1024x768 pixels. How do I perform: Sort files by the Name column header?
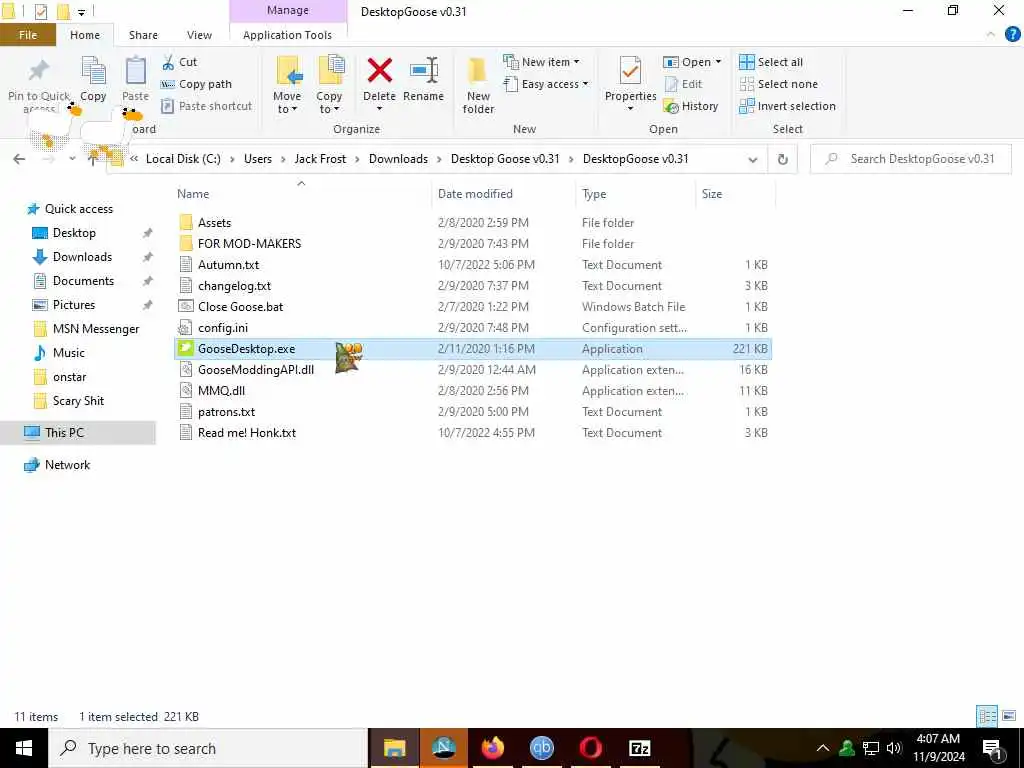[x=193, y=194]
